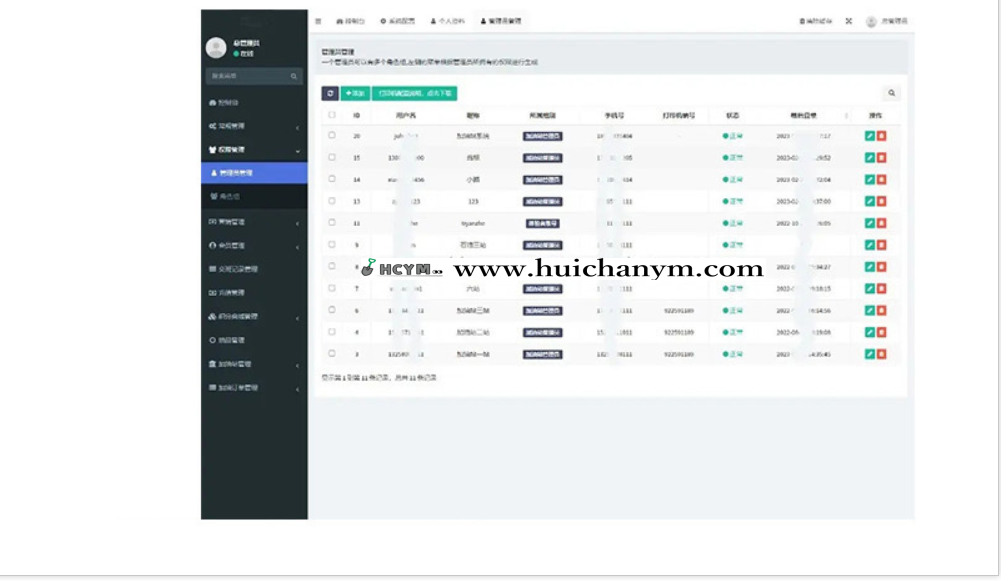Edit the admin row with ID 9
The width and height of the screenshot is (1001, 581).
point(869,245)
